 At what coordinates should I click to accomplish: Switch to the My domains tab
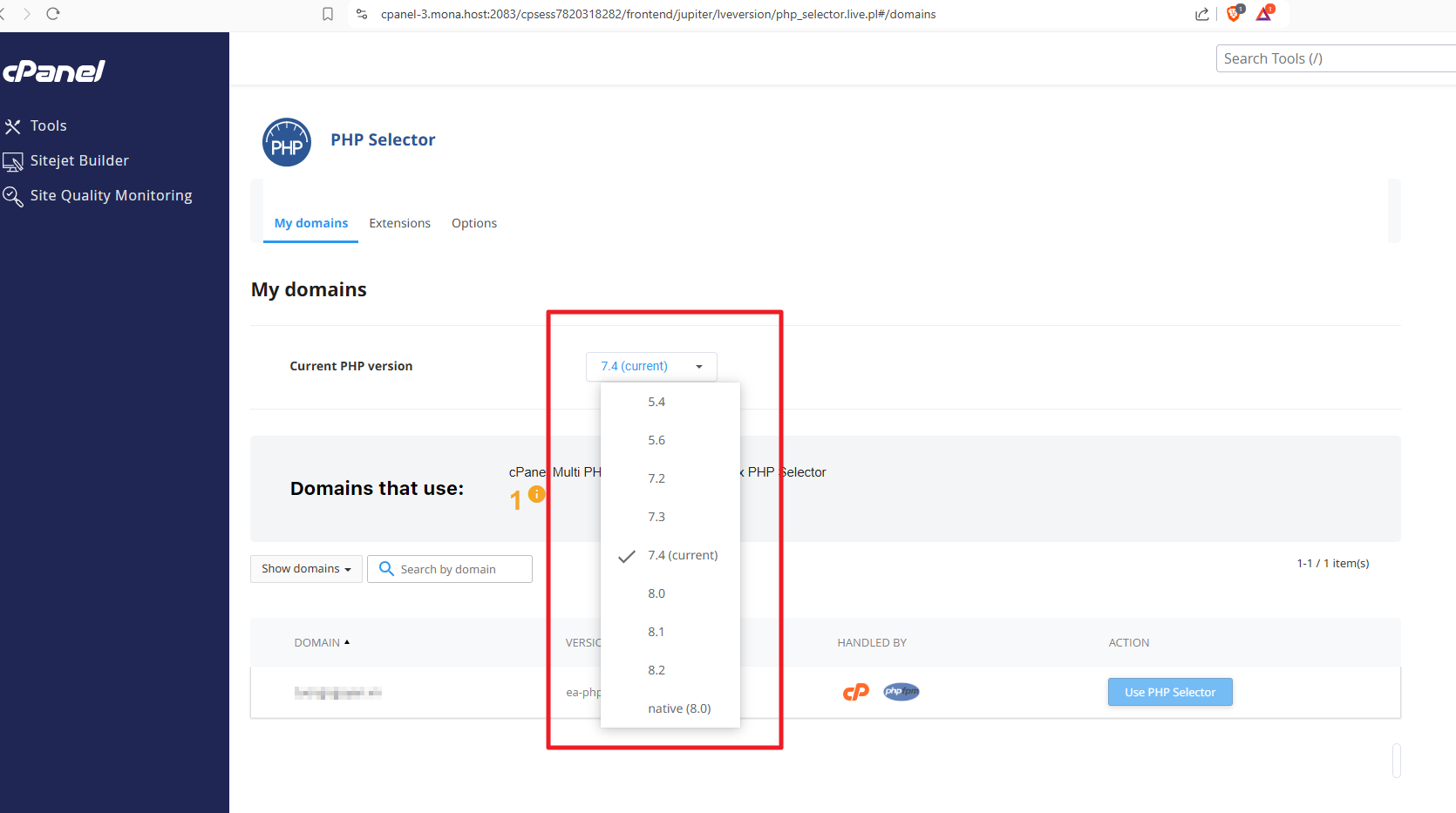(x=311, y=223)
